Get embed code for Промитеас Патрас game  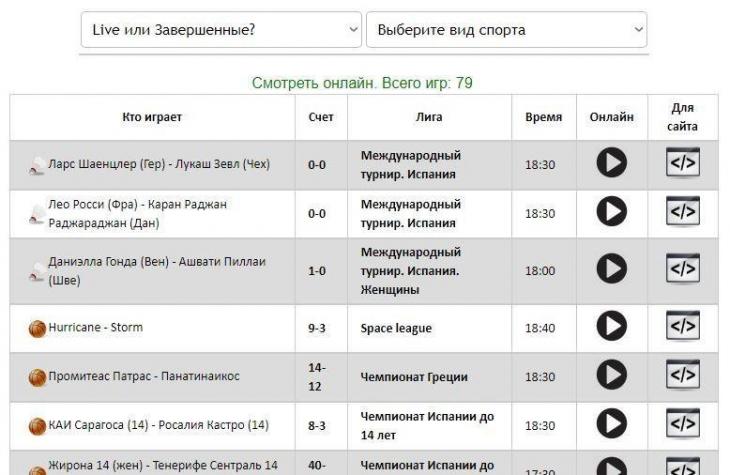[682, 376]
